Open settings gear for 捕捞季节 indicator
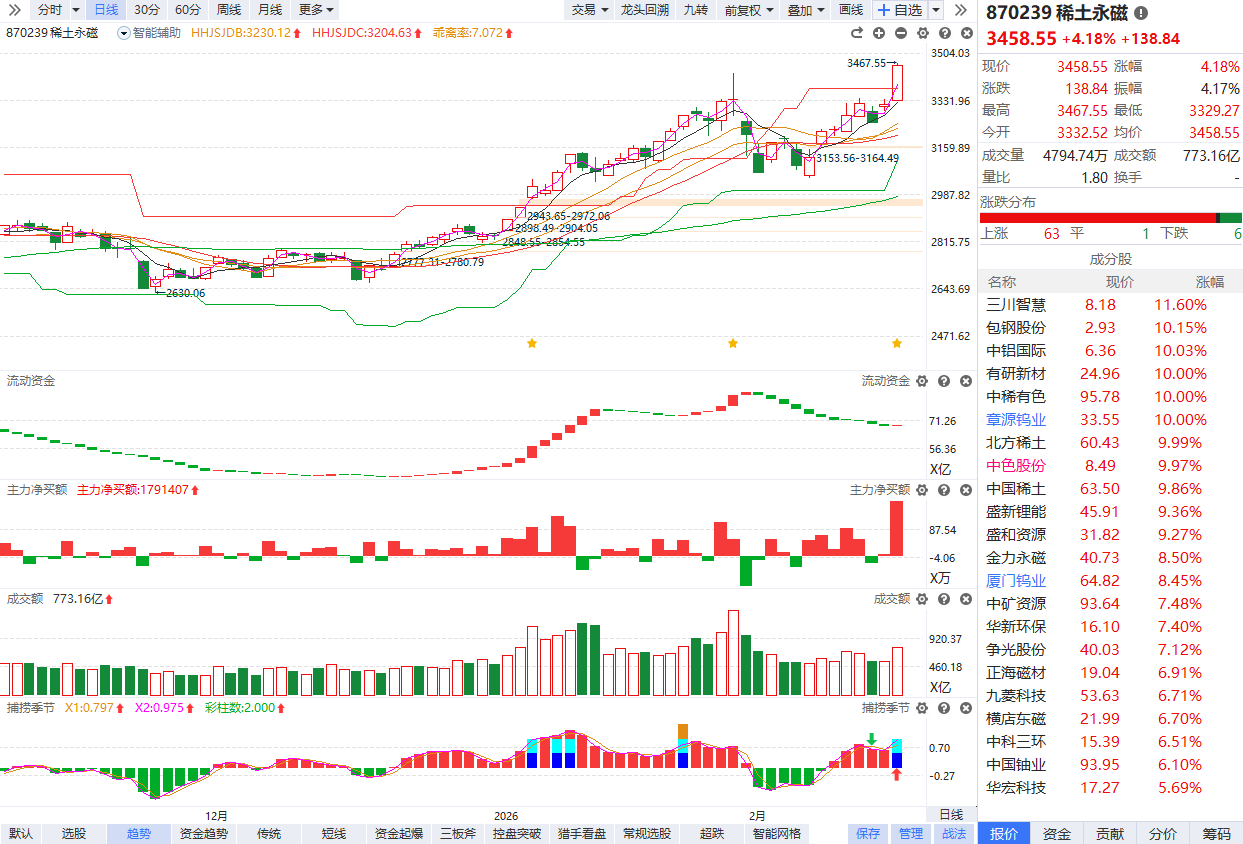 (x=921, y=708)
